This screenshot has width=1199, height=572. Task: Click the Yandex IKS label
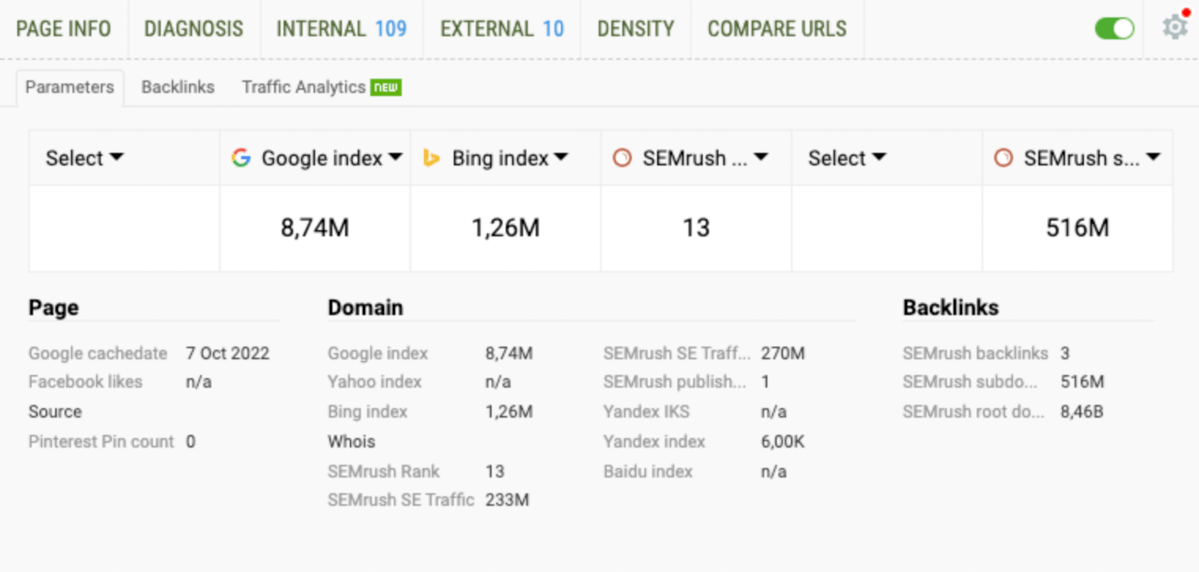pyautogui.click(x=646, y=411)
